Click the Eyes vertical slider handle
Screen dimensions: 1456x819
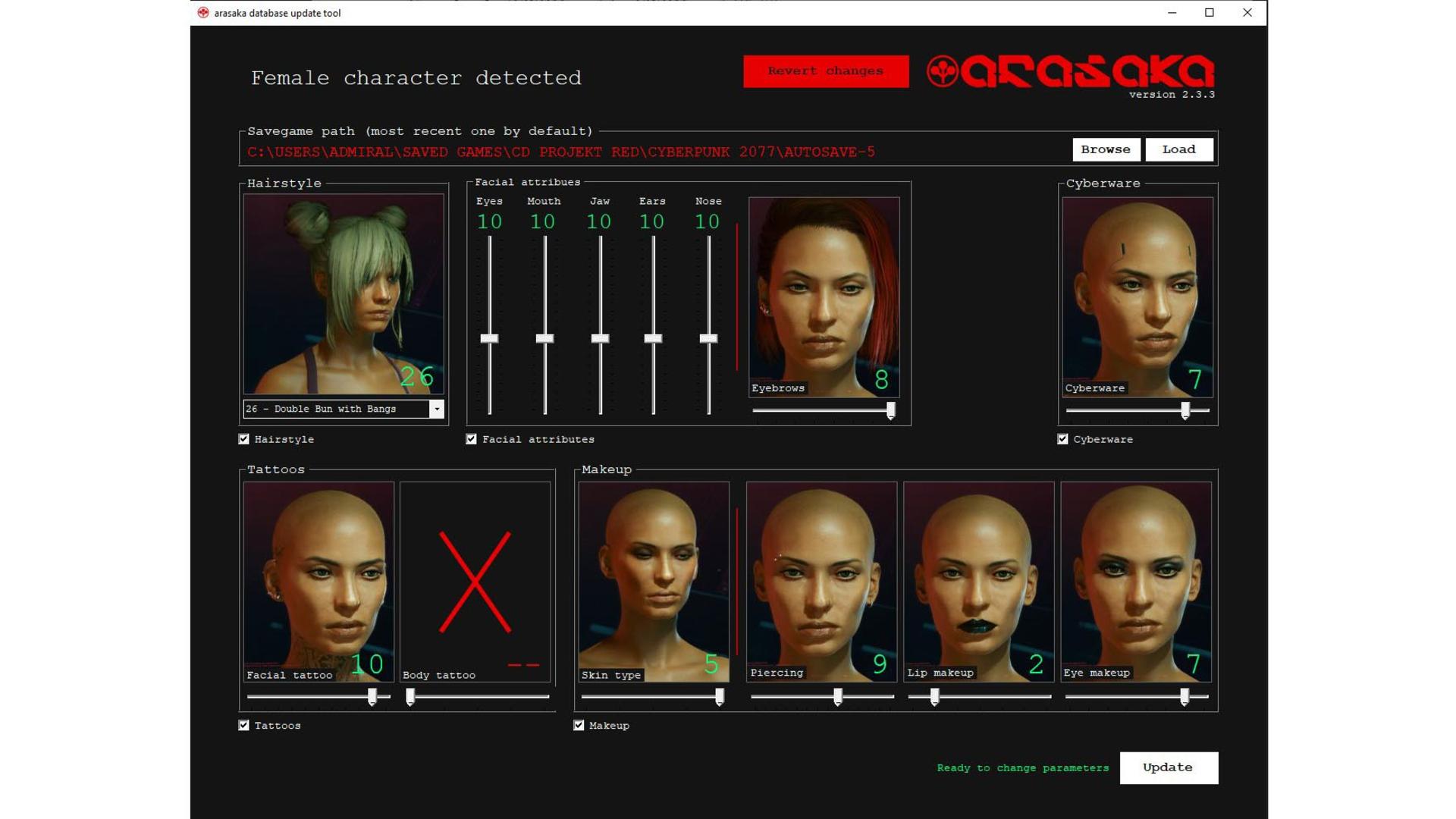click(x=490, y=339)
